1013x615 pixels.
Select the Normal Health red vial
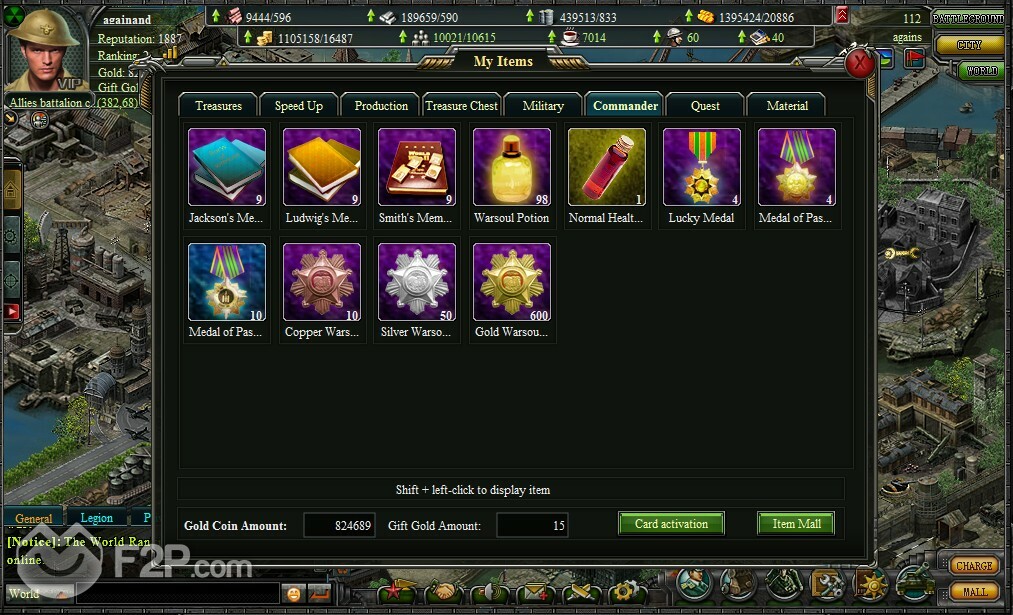607,167
